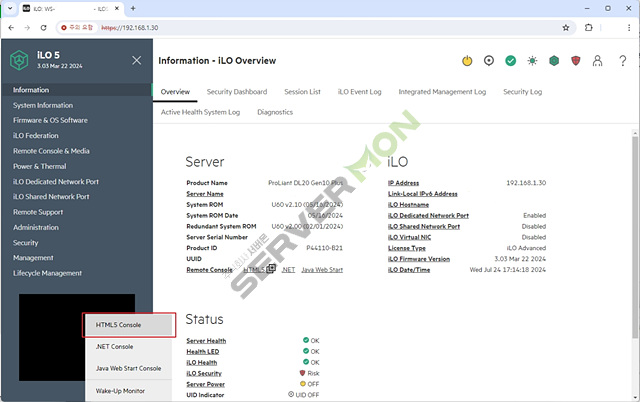Click the Remote Console link under Server
The width and height of the screenshot is (640, 402).
(x=209, y=270)
